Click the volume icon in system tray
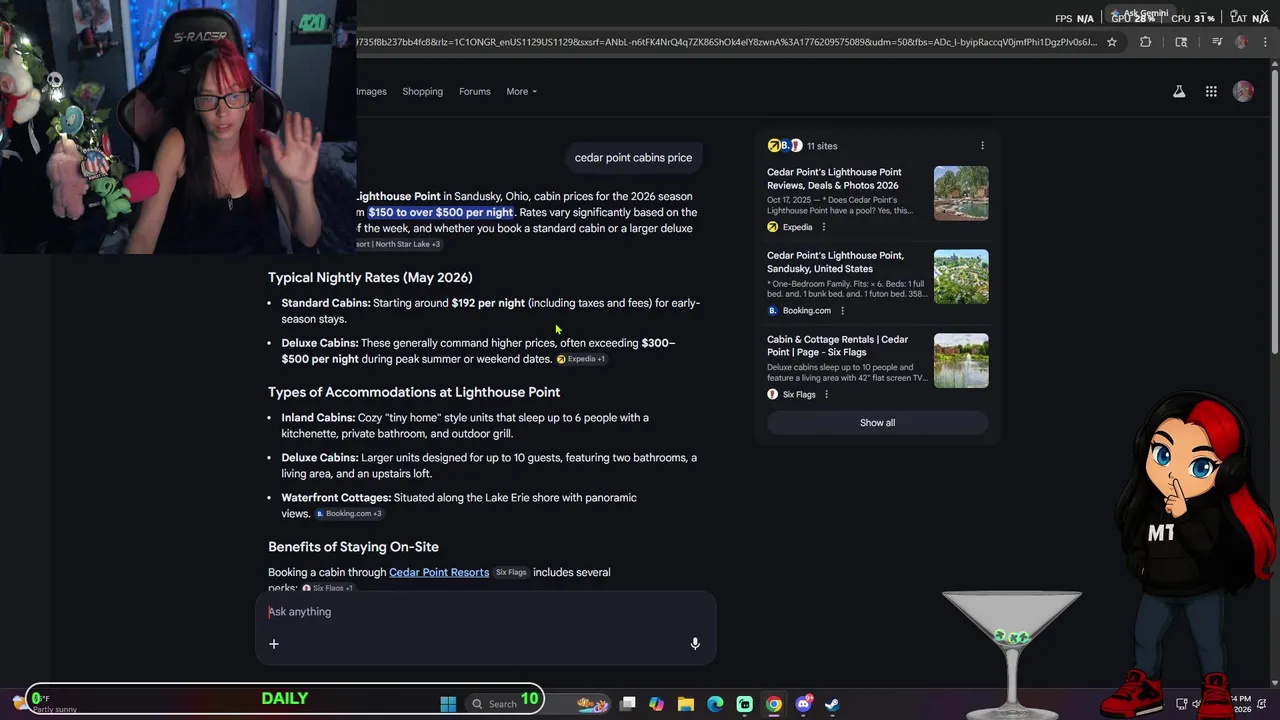1280x720 pixels. 1197,704
